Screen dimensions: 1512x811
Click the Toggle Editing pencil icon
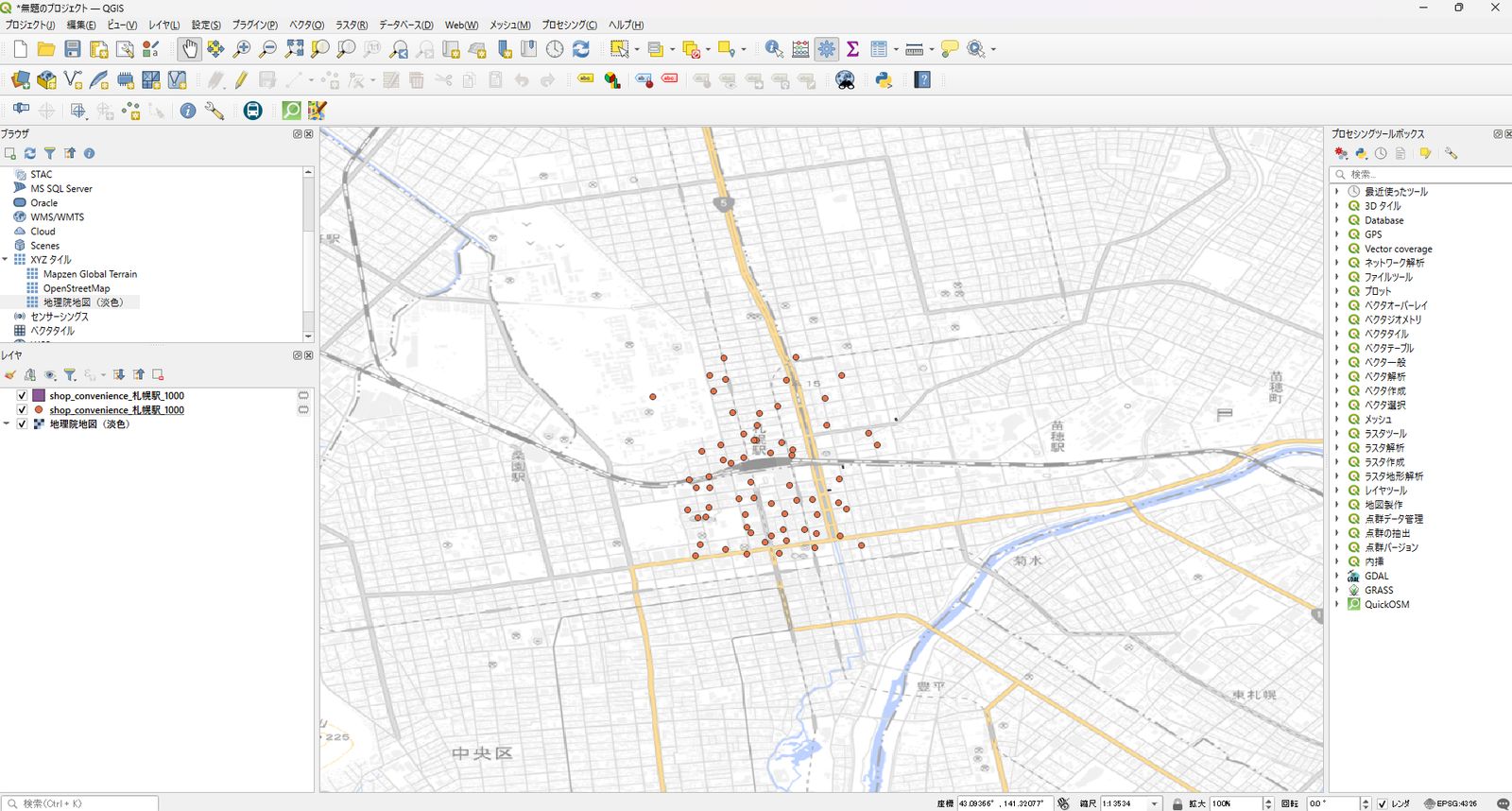(x=242, y=80)
